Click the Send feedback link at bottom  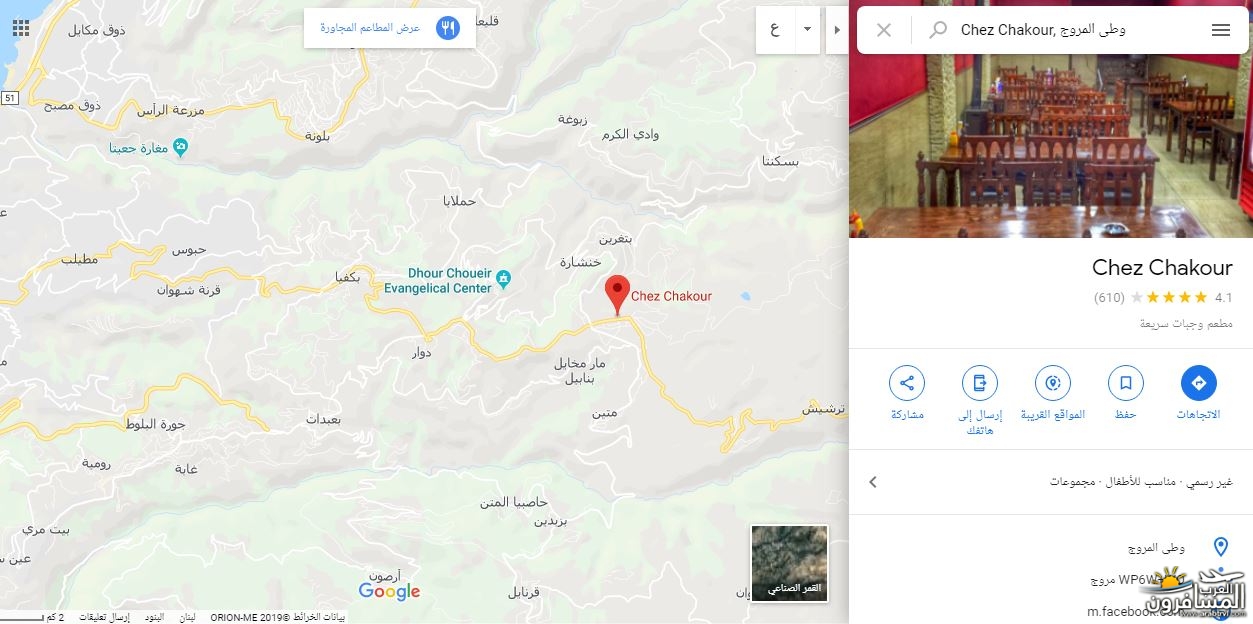104,617
